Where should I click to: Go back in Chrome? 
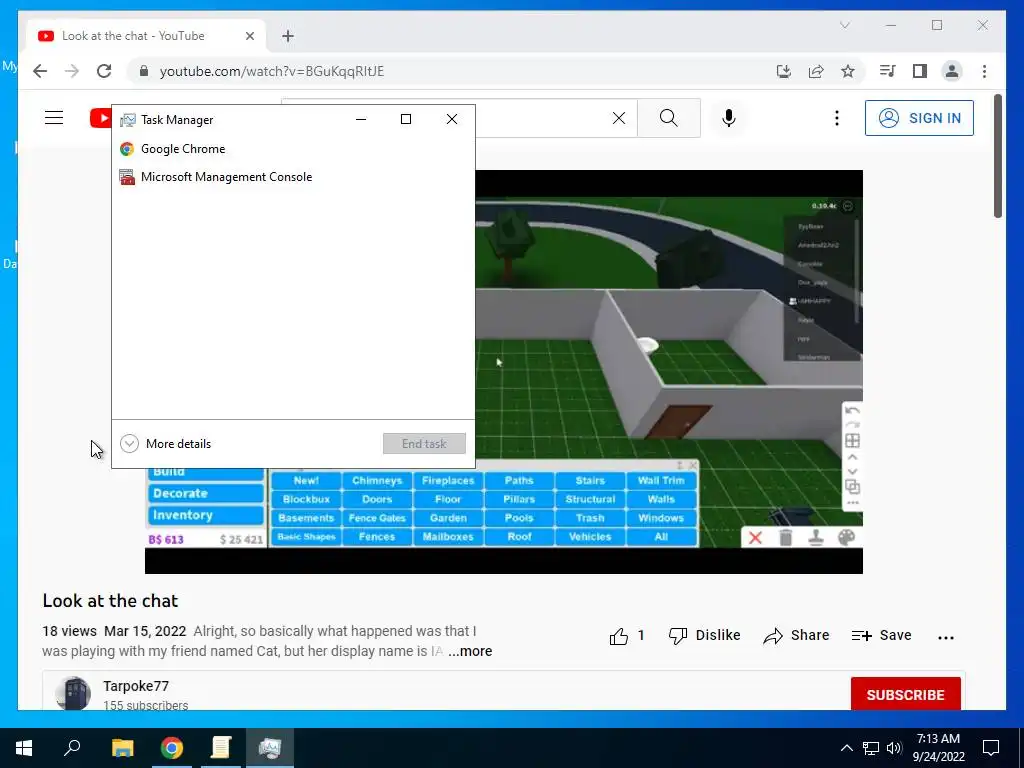point(40,71)
